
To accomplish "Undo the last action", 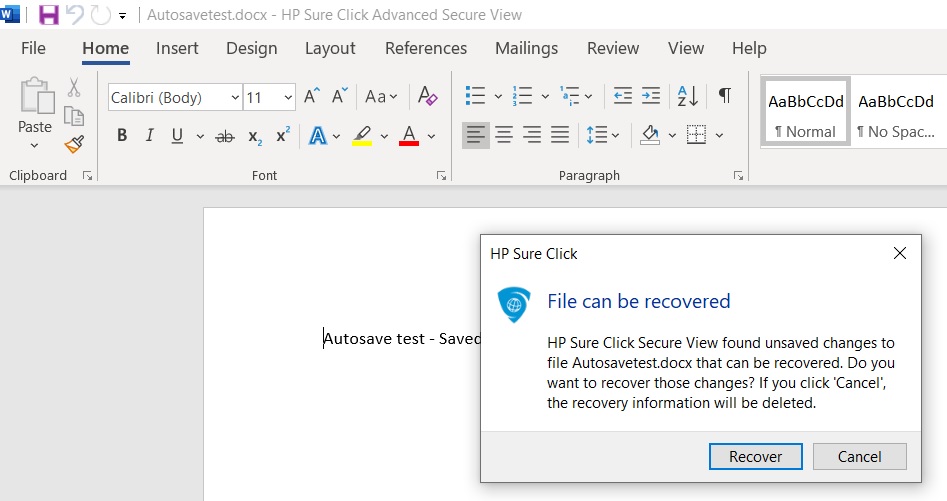I will point(75,14).
